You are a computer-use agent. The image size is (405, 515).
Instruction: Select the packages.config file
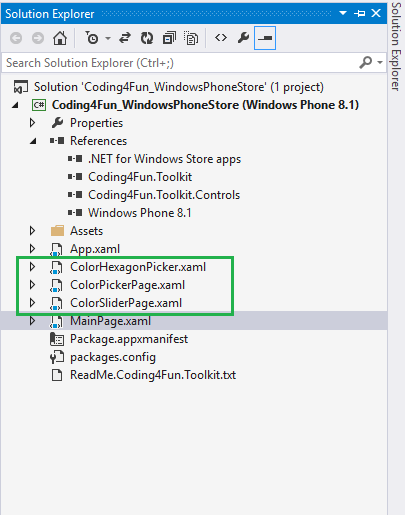113,357
